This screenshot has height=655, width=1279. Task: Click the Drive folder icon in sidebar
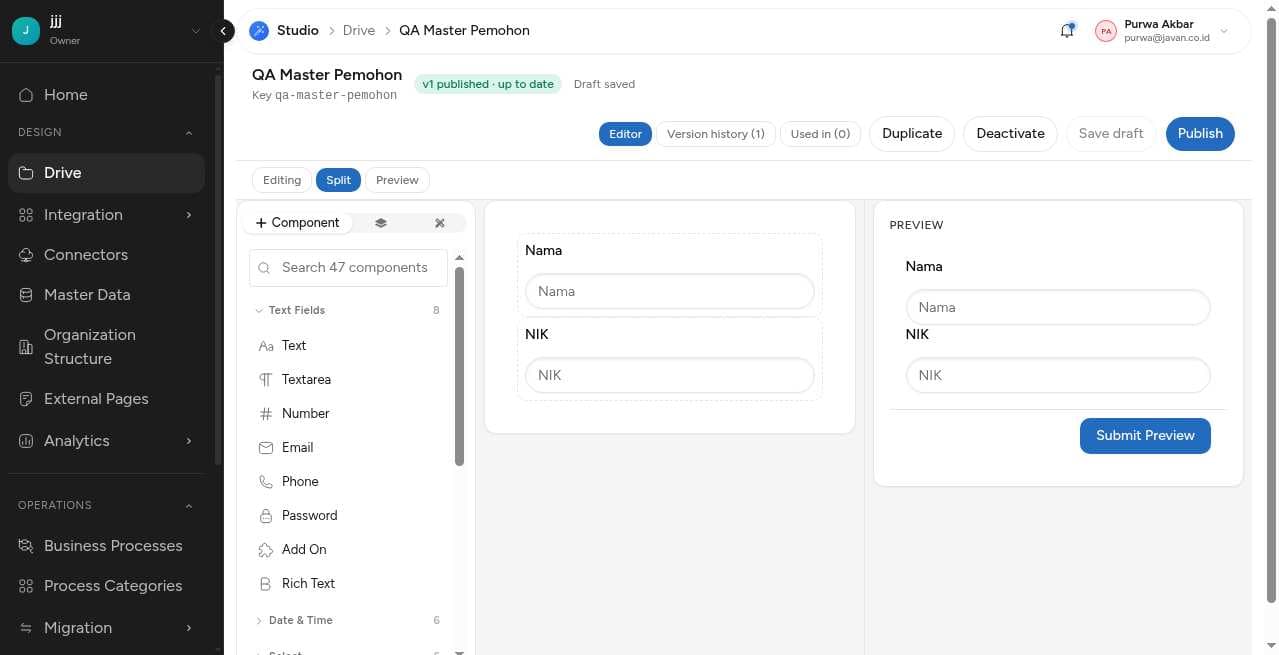pos(26,173)
